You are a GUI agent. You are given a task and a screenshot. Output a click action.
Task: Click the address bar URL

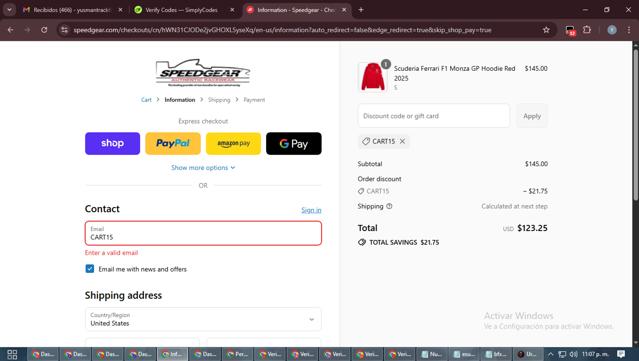[x=282, y=30]
